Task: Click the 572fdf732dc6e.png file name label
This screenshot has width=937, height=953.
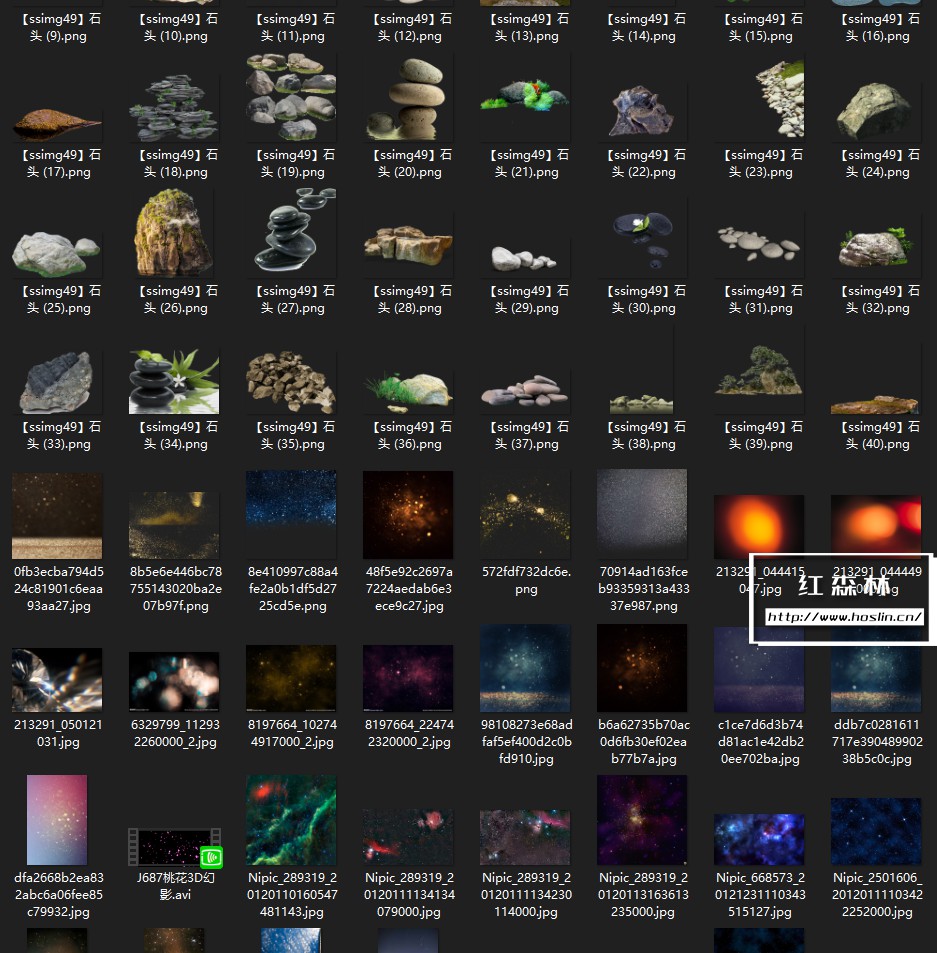Action: pyautogui.click(x=526, y=580)
